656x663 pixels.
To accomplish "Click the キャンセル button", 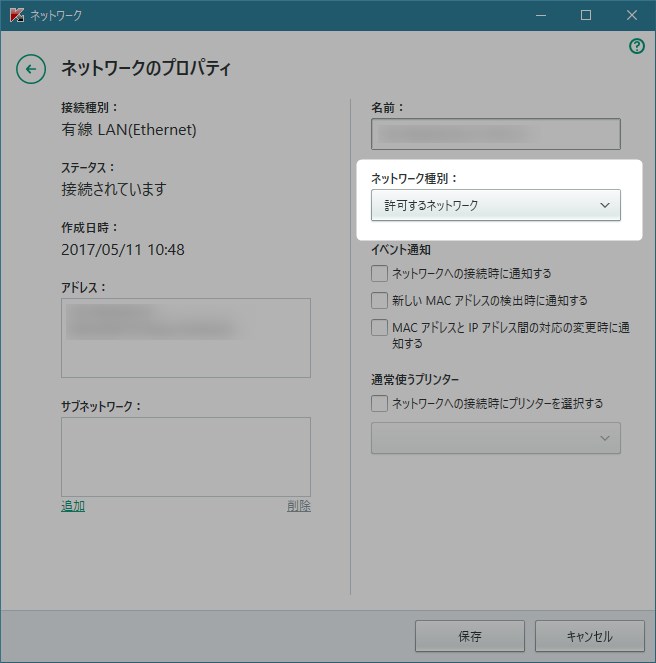I will [x=590, y=636].
